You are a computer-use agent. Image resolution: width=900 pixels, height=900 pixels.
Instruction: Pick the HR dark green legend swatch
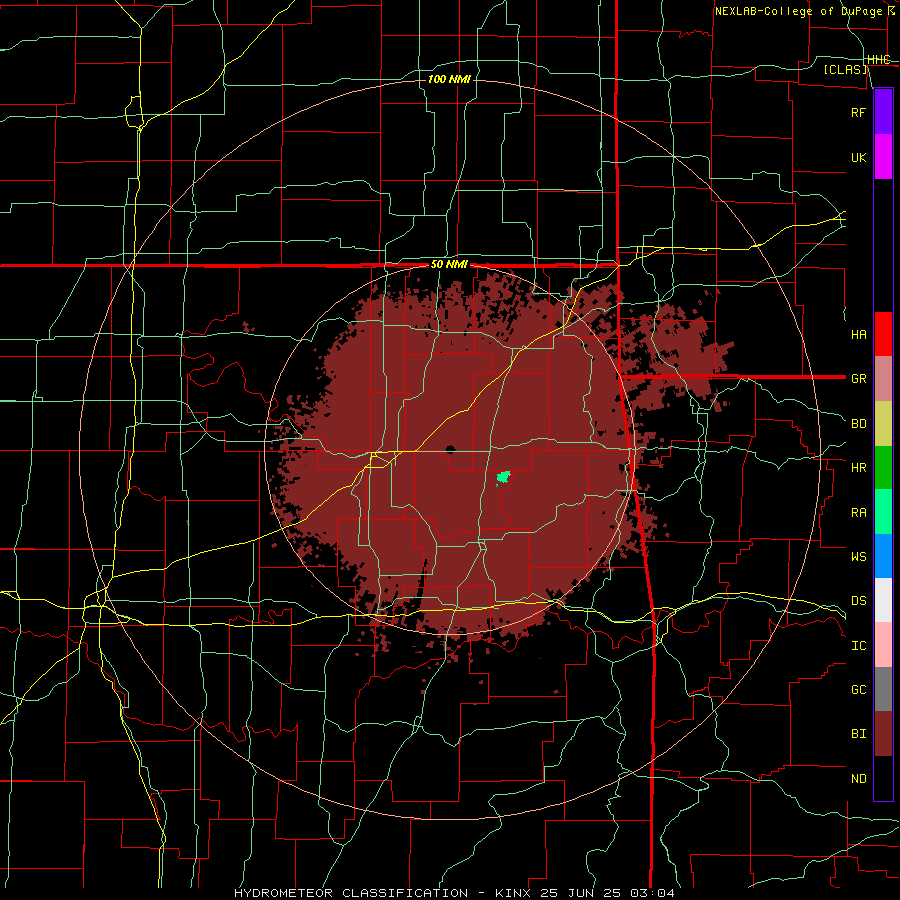click(x=883, y=468)
